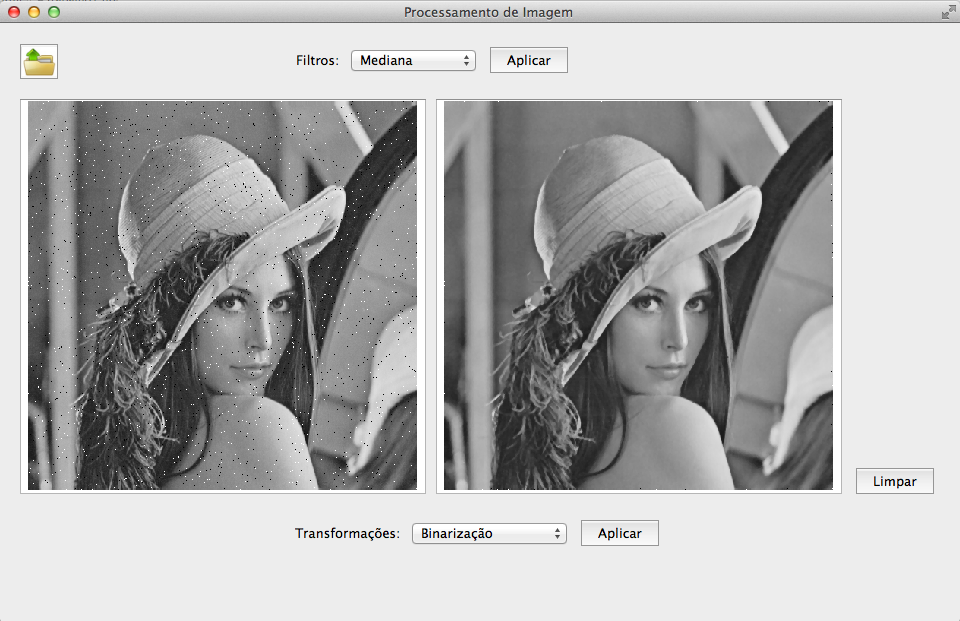The width and height of the screenshot is (960, 621).
Task: Click the open image folder icon
Action: coord(40,61)
